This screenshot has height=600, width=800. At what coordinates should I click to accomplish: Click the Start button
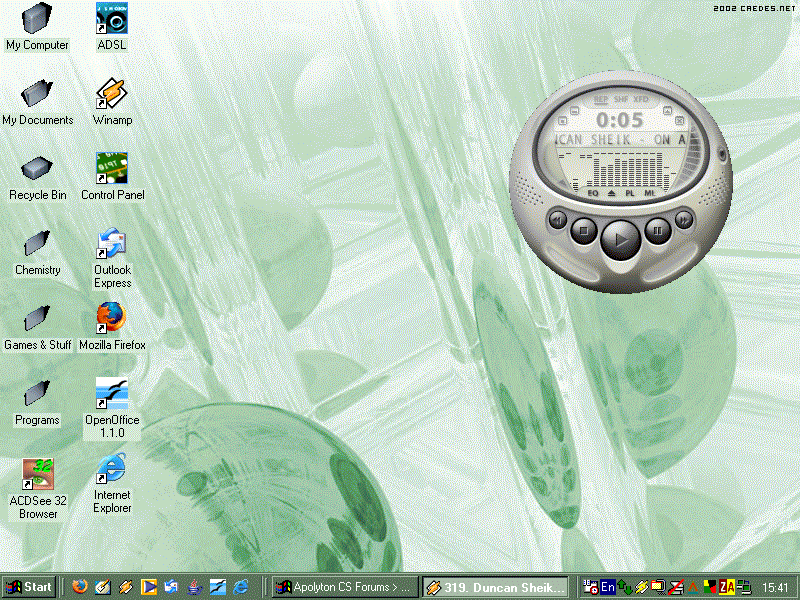coord(29,587)
